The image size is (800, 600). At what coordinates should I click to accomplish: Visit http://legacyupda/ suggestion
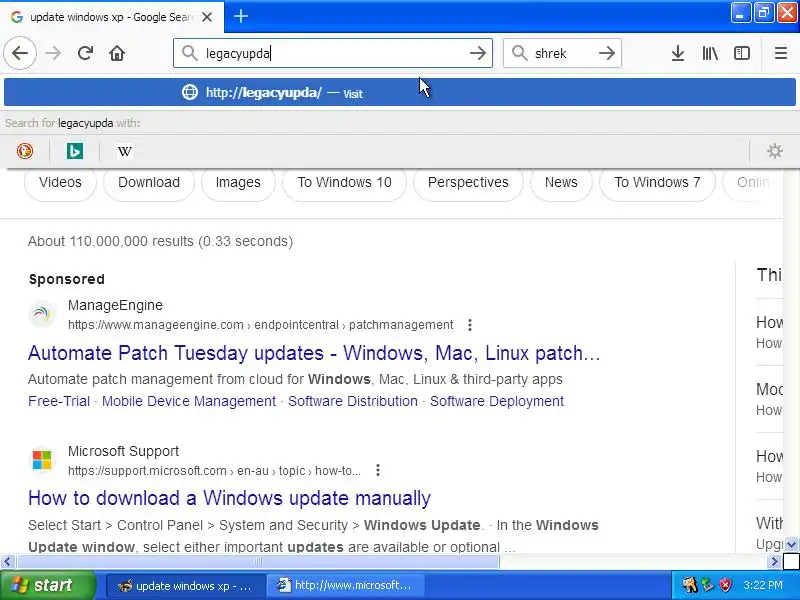point(399,92)
